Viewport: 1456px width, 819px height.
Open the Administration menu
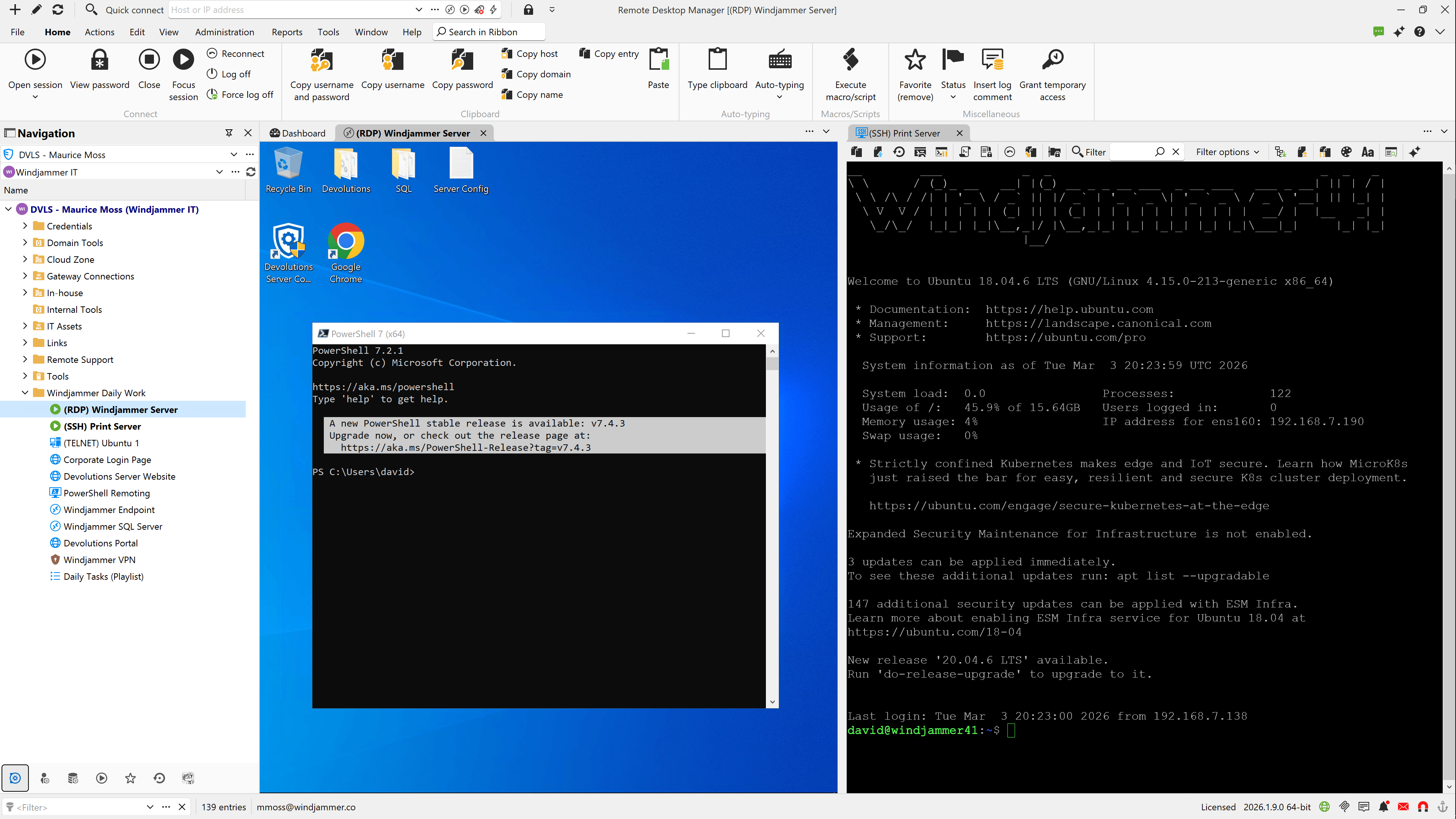point(224,32)
